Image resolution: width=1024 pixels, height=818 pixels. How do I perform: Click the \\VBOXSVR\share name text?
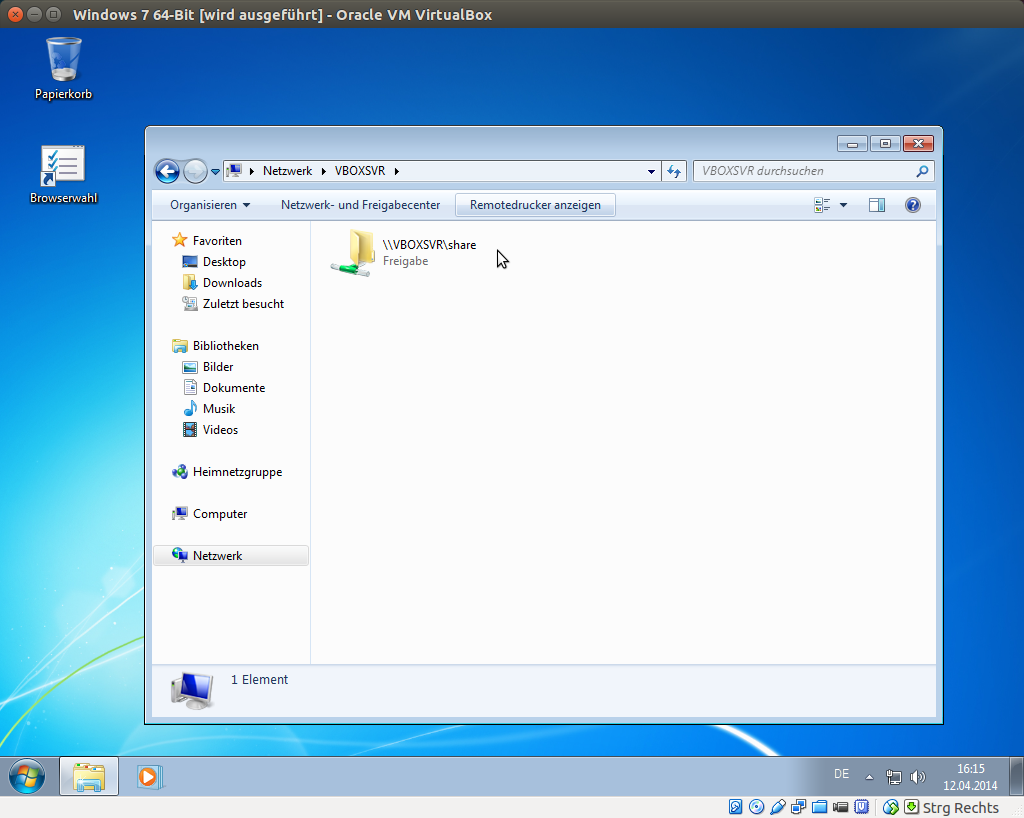click(429, 245)
